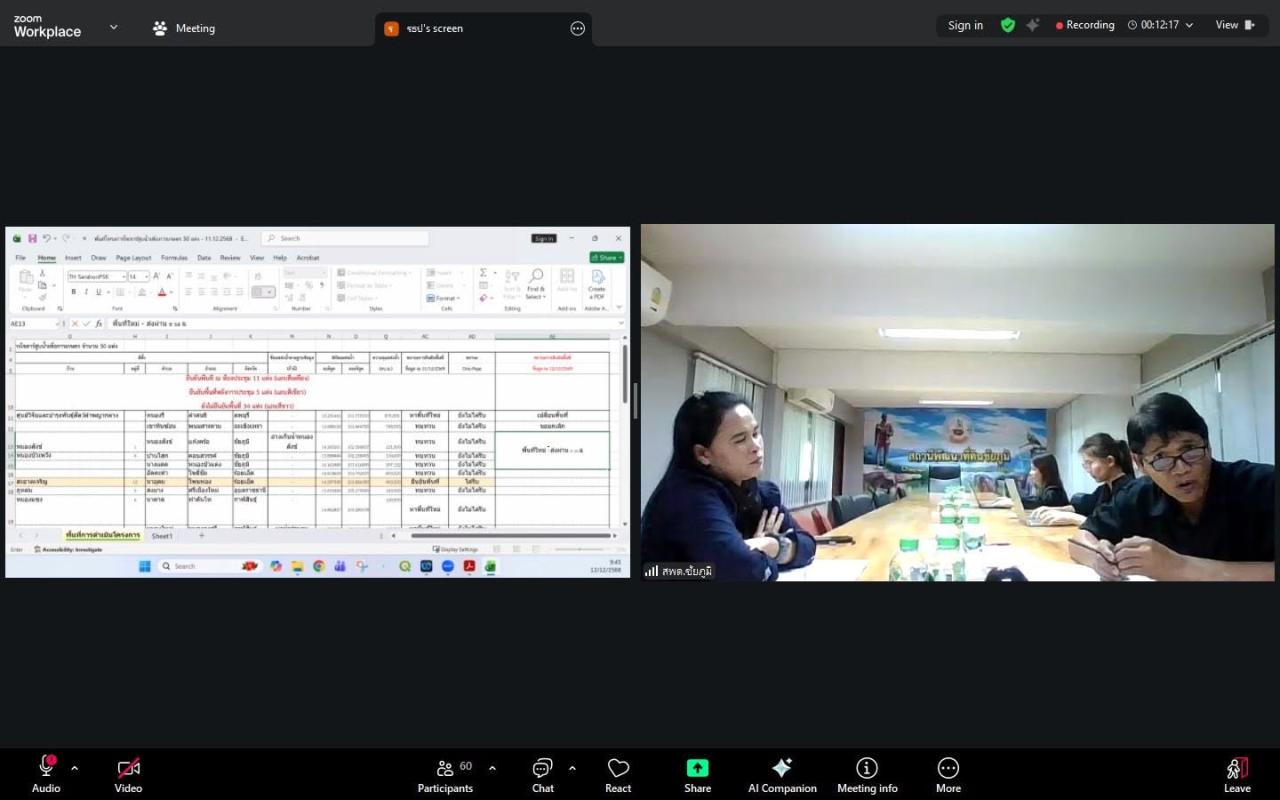This screenshot has height=800, width=1280.
Task: Toggle Merge & Center in Alignment group
Action: pyautogui.click(x=264, y=292)
